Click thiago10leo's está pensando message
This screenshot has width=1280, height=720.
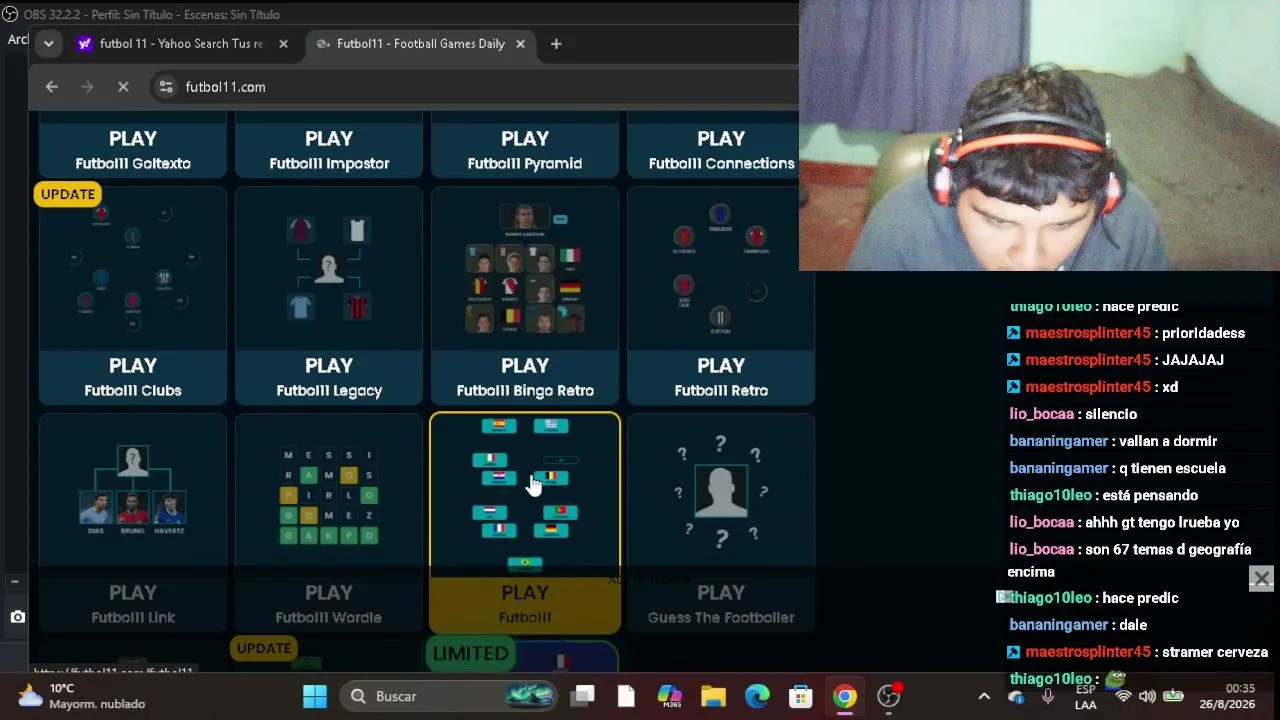[x=1103, y=495]
